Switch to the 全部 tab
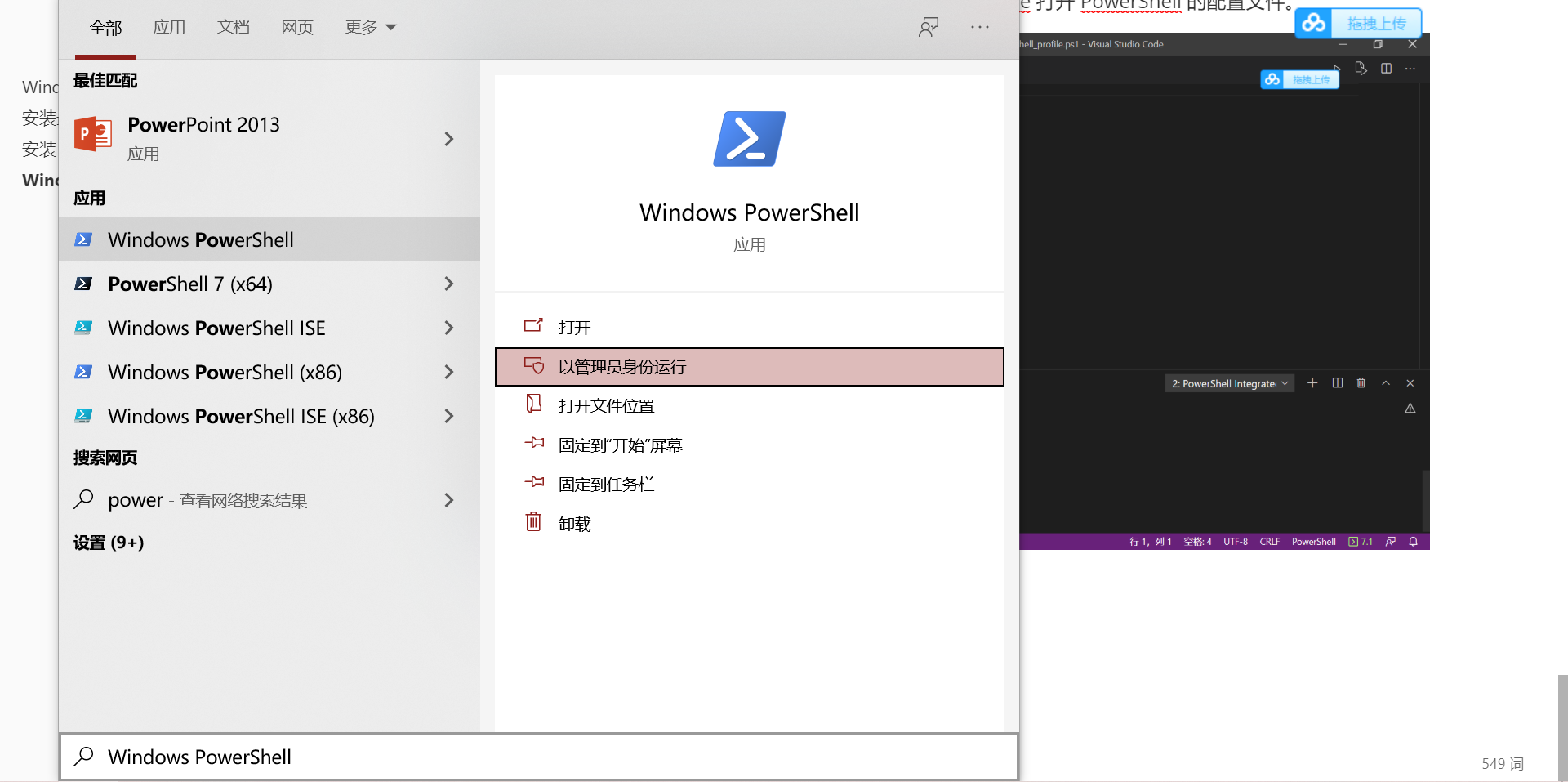This screenshot has width=1568, height=782. (105, 27)
